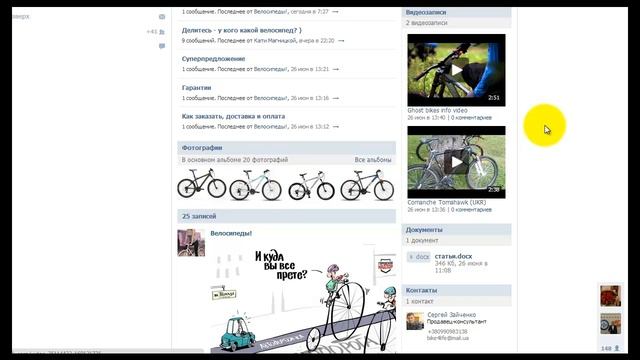Viewport: 640px width, 360px height.
Task: Open comments under Ghost bikes info video
Action: pyautogui.click(x=471, y=118)
